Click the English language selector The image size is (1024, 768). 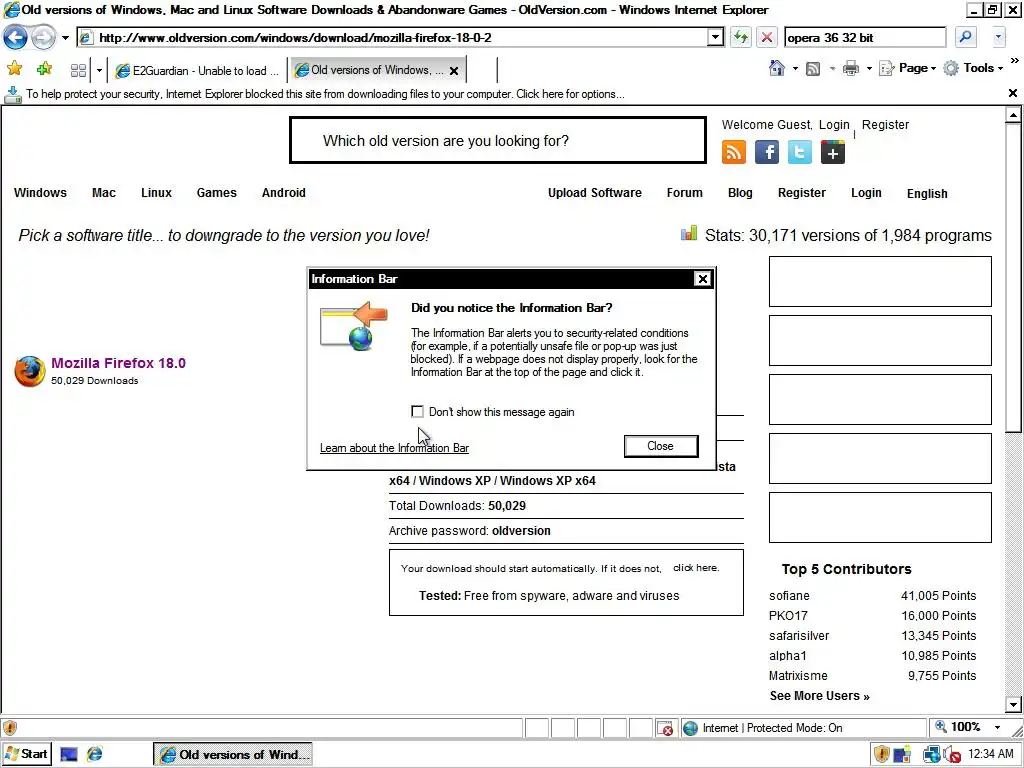point(927,193)
